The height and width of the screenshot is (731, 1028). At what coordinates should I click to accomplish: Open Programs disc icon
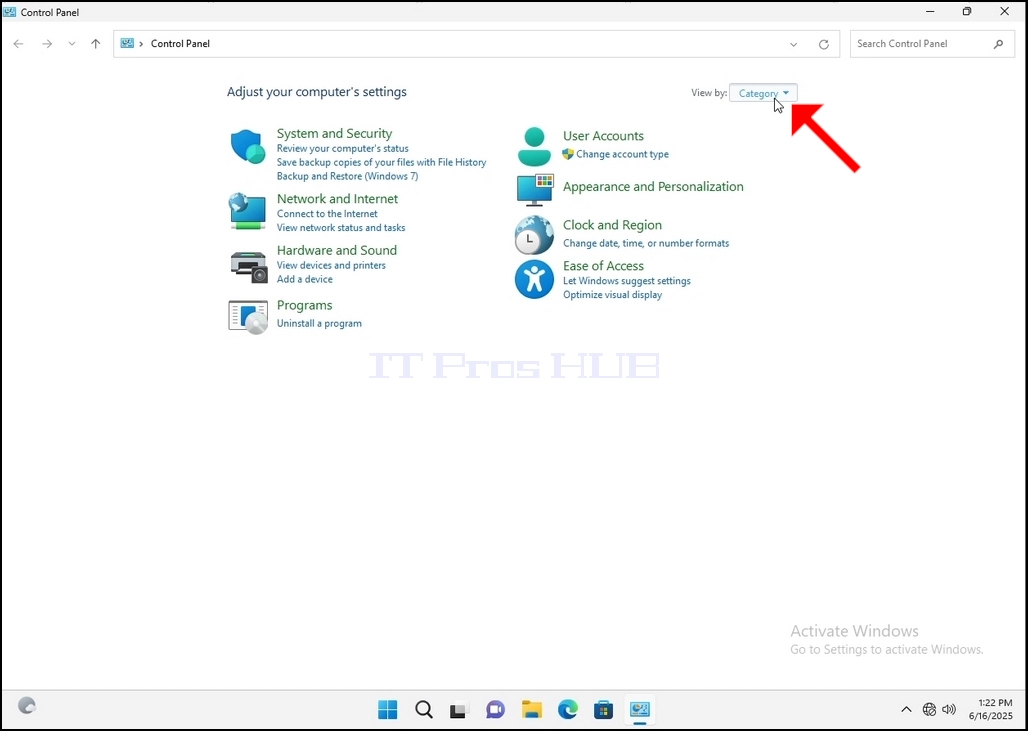tap(248, 317)
